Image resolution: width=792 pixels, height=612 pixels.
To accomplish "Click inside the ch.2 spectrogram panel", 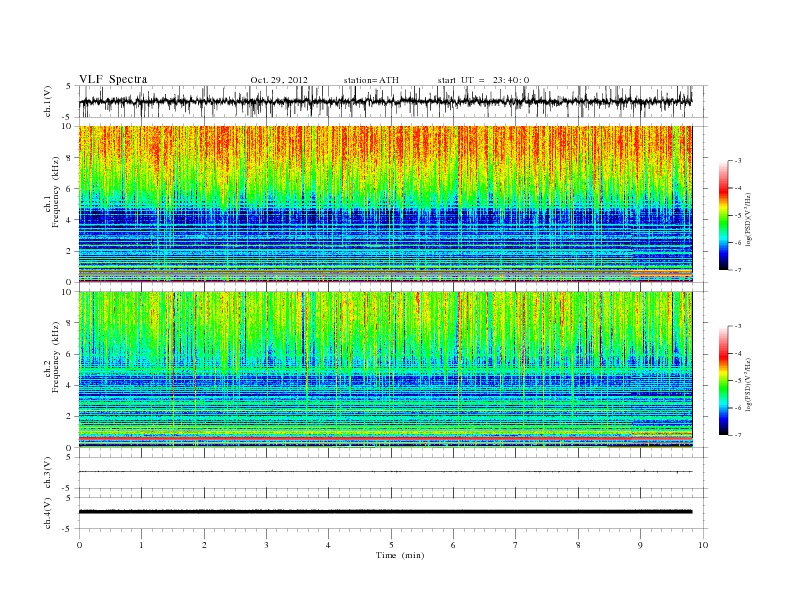I will pyautogui.click(x=385, y=369).
